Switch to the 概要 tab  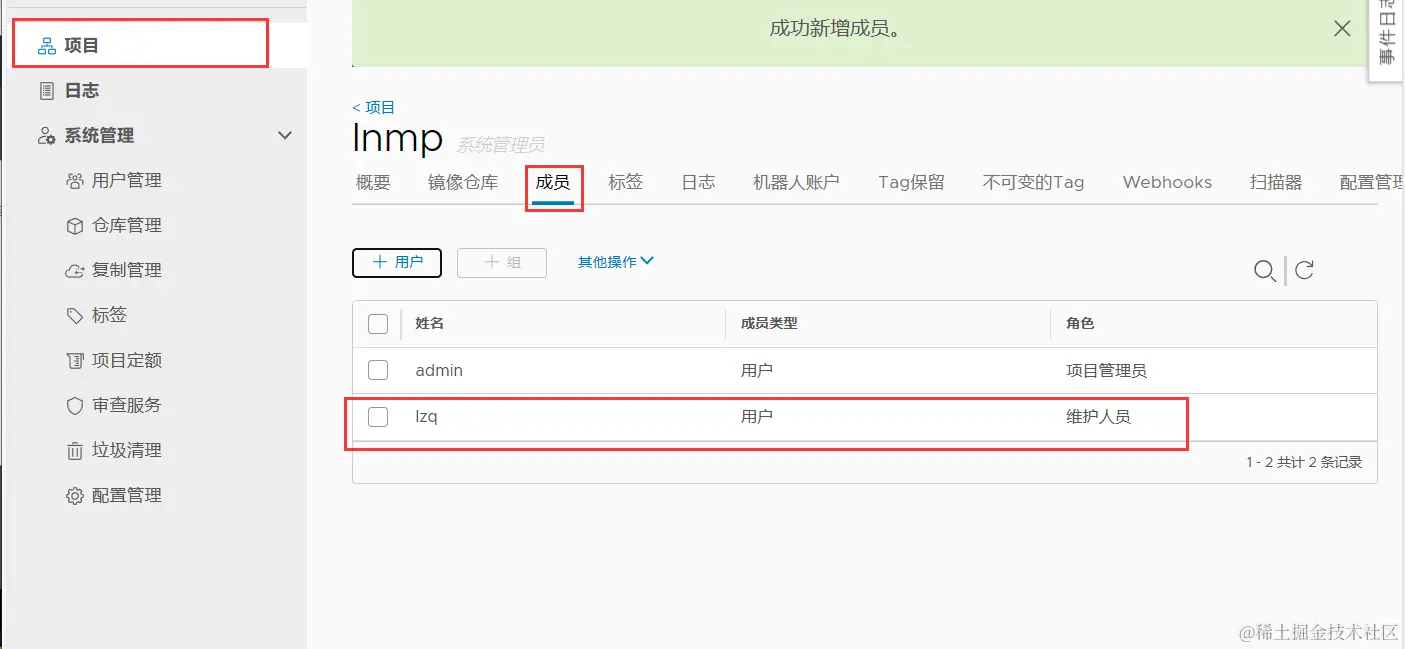pos(373,182)
